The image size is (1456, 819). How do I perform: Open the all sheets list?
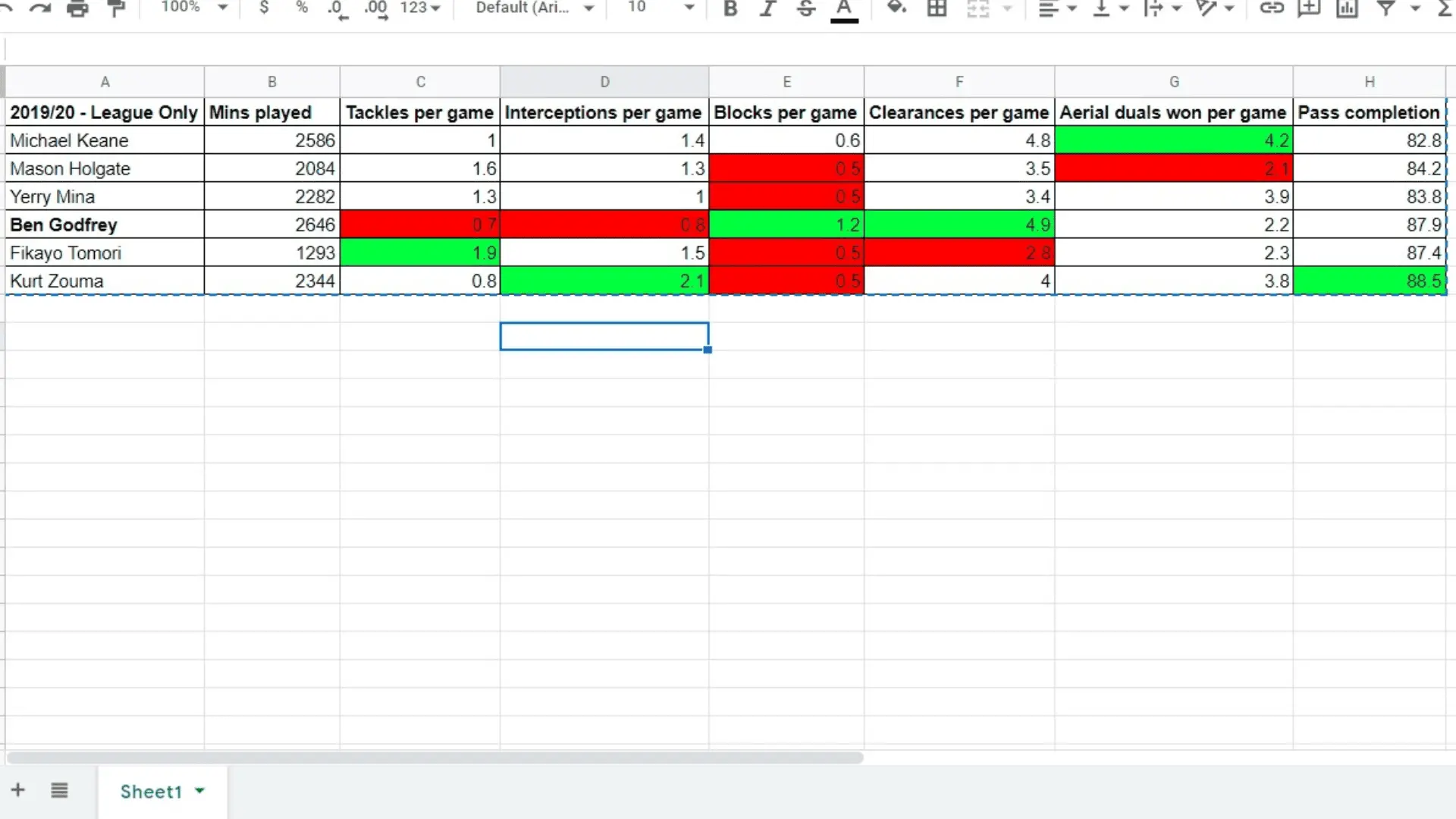59,790
